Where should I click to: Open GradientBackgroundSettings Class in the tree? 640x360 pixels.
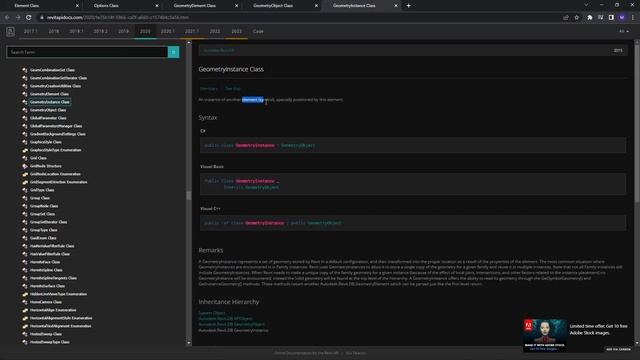click(58, 134)
